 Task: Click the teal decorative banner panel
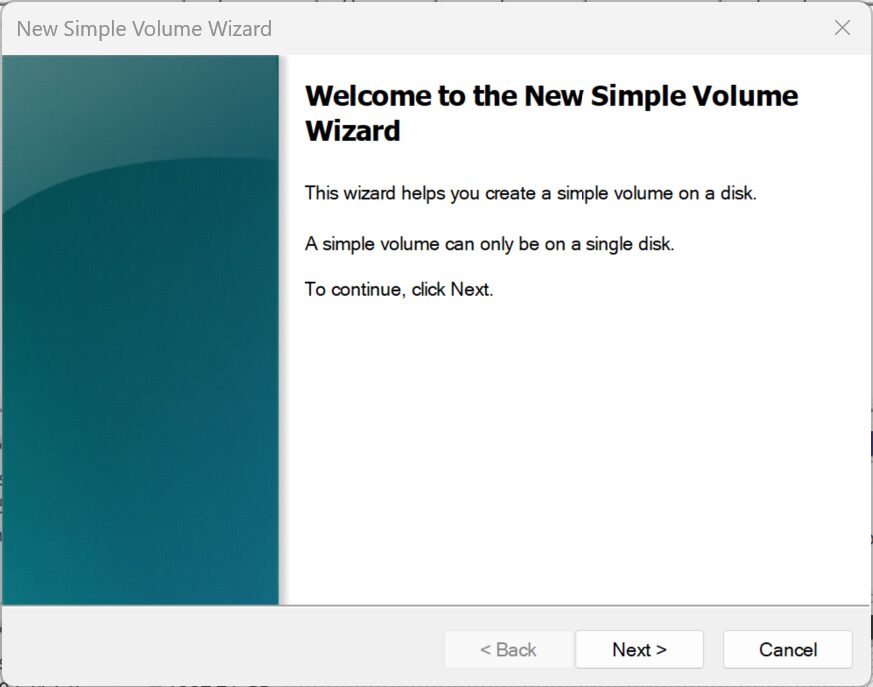[x=140, y=330]
